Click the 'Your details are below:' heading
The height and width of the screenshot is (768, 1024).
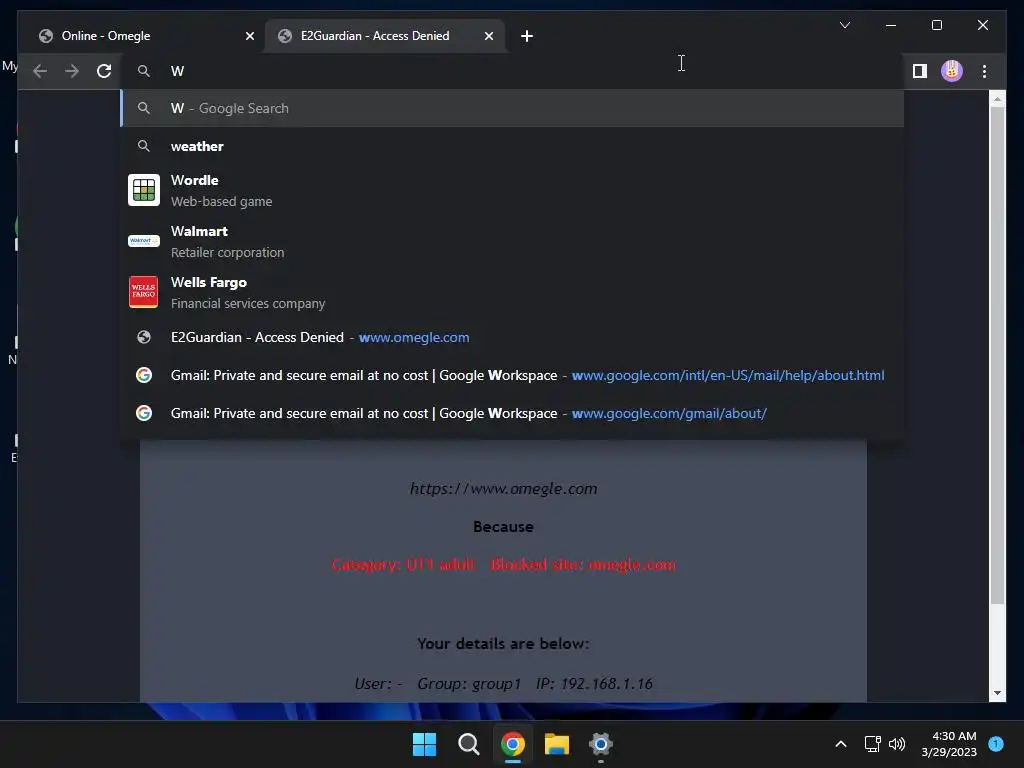point(504,644)
